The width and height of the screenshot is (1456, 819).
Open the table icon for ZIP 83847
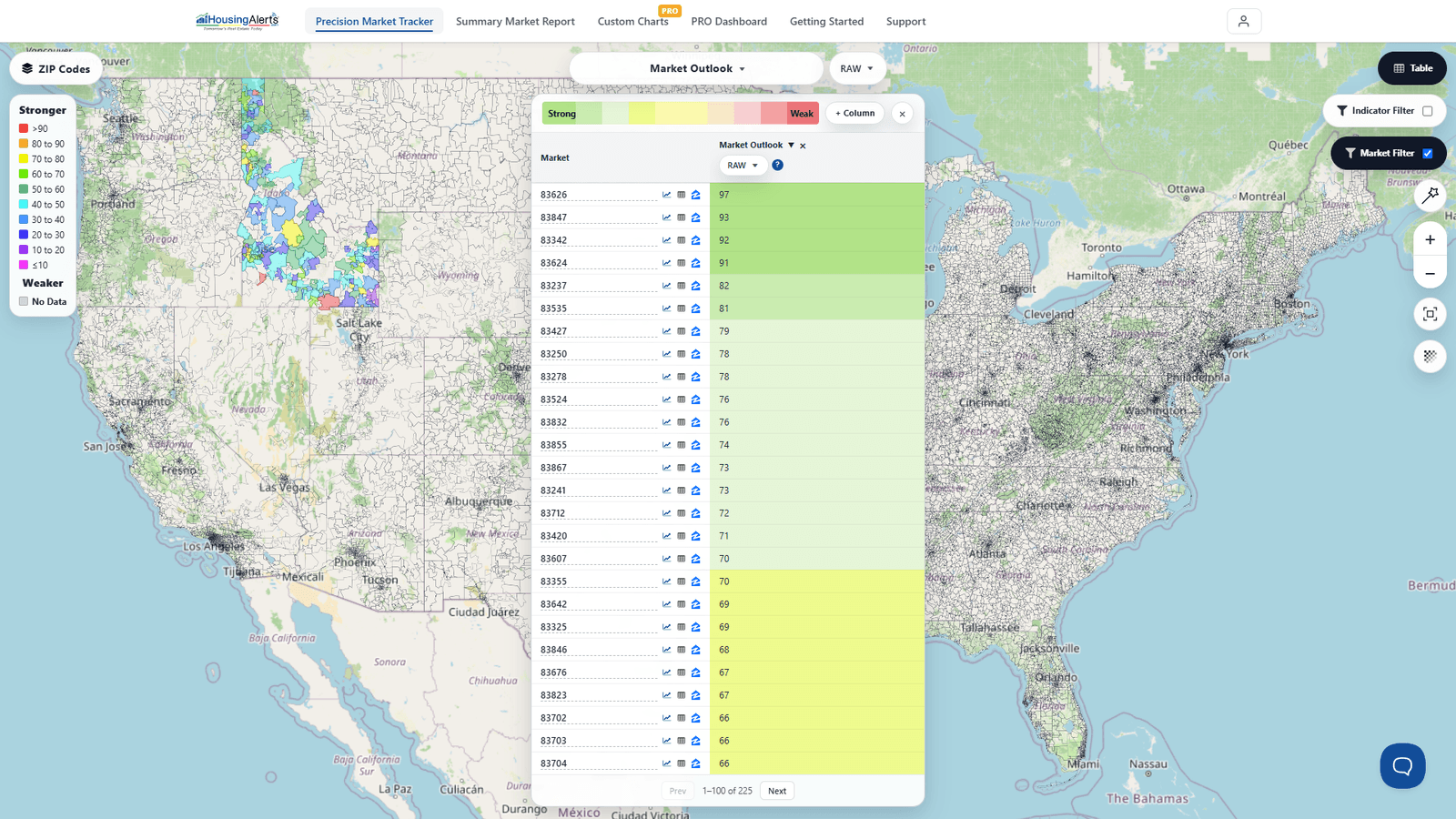click(x=681, y=217)
